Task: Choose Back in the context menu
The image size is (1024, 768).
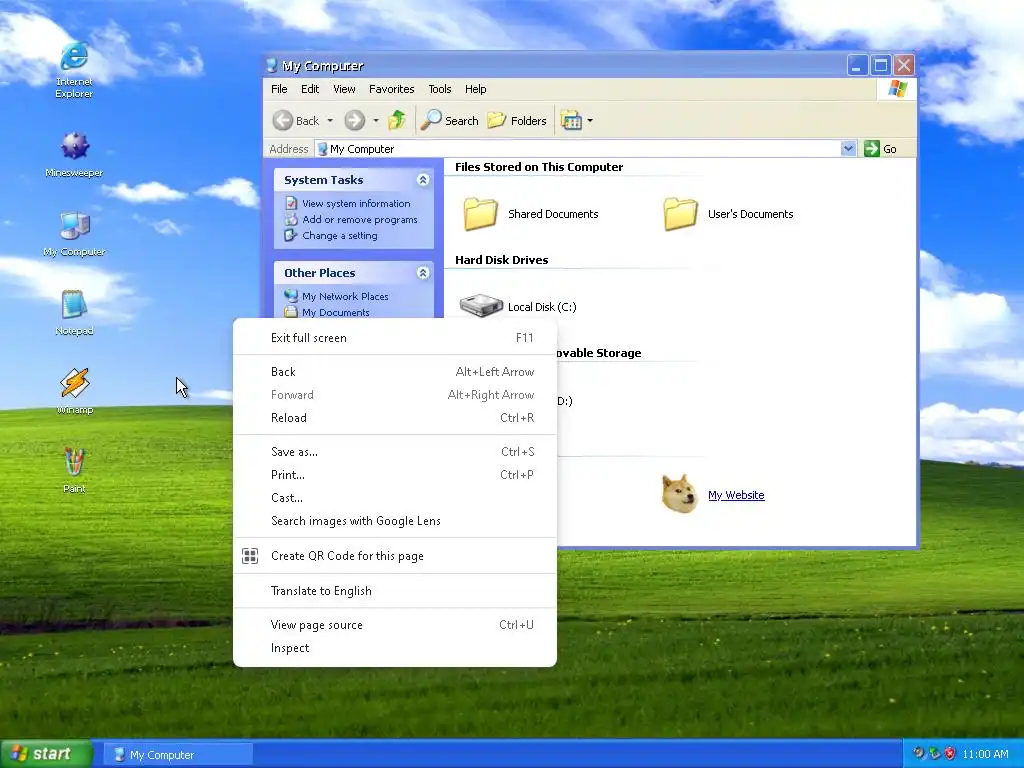Action: (x=395, y=372)
